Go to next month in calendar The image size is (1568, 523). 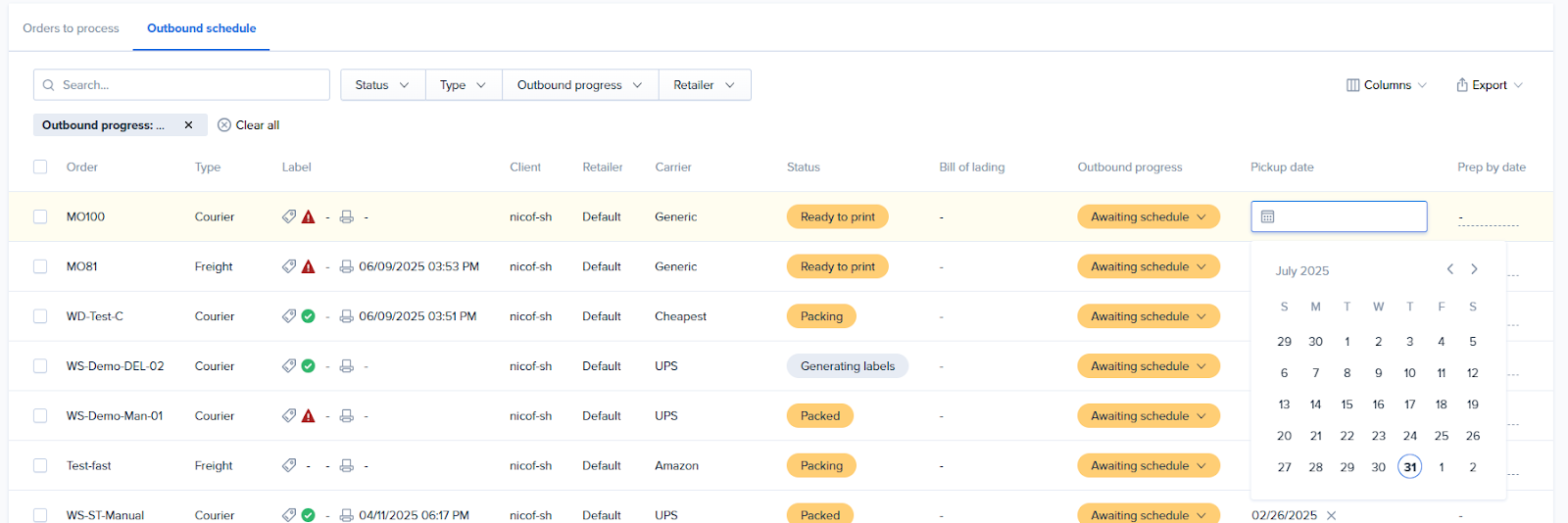(1474, 269)
